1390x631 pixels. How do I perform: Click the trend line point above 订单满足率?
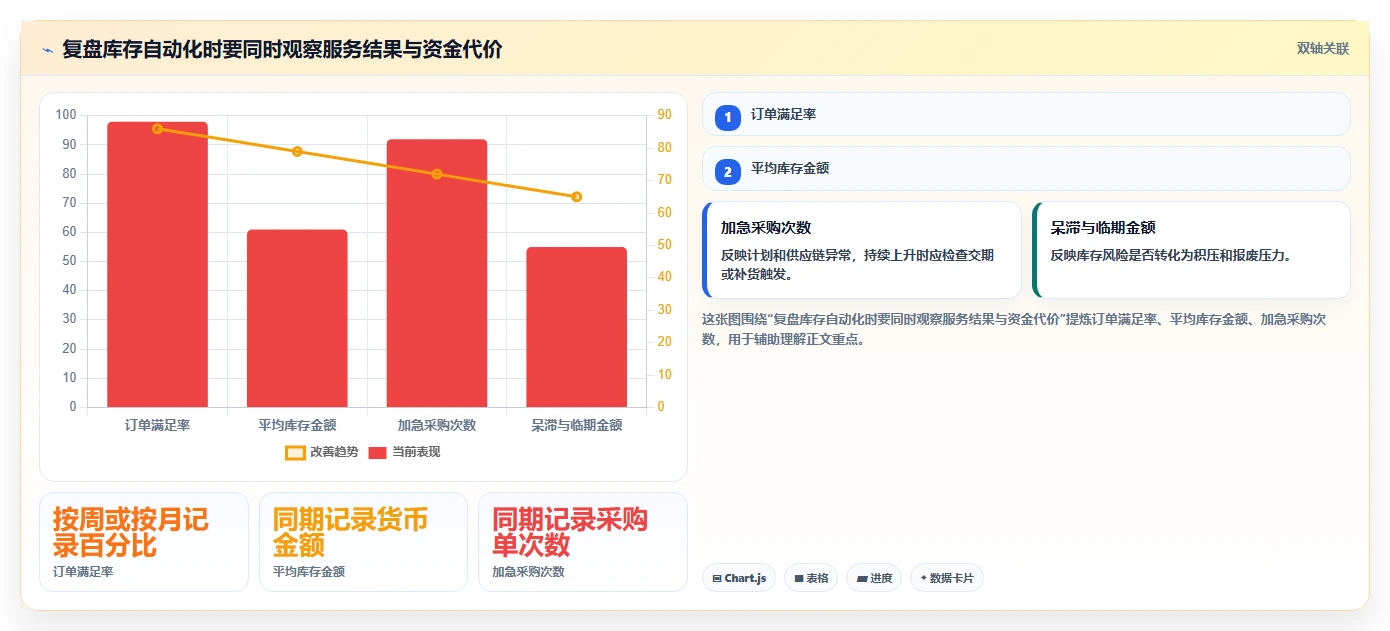pyautogui.click(x=157, y=128)
